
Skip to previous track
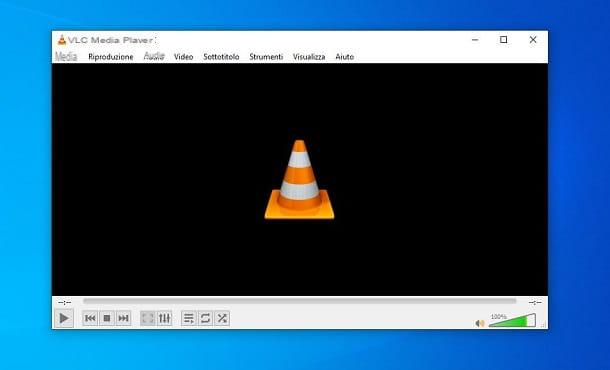pyautogui.click(x=90, y=318)
